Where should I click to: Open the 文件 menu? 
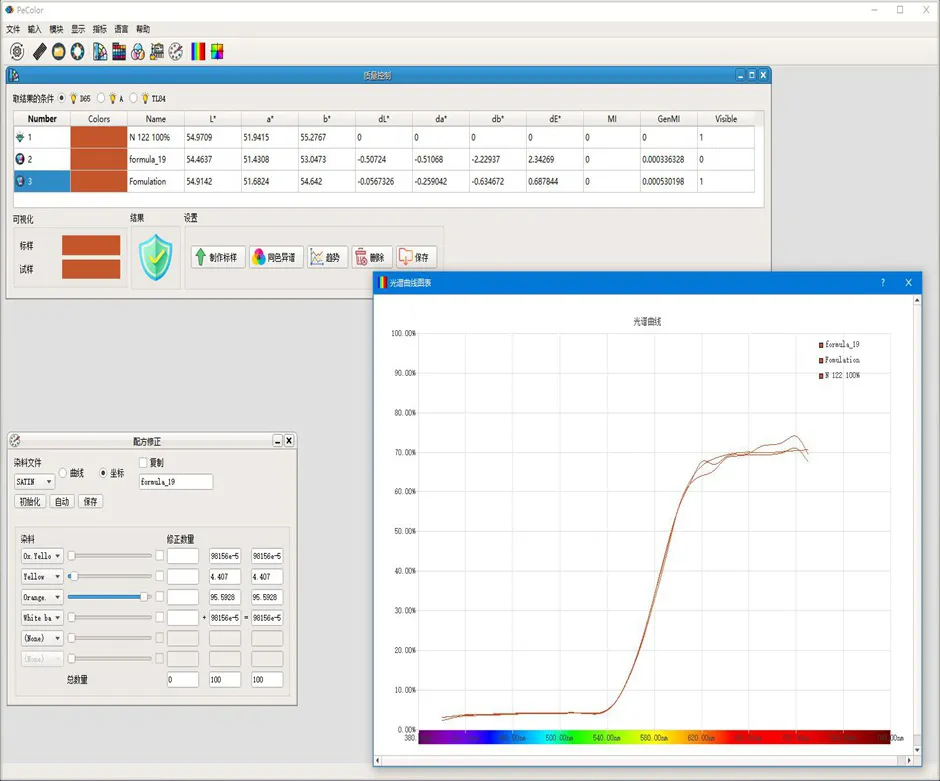click(x=13, y=29)
